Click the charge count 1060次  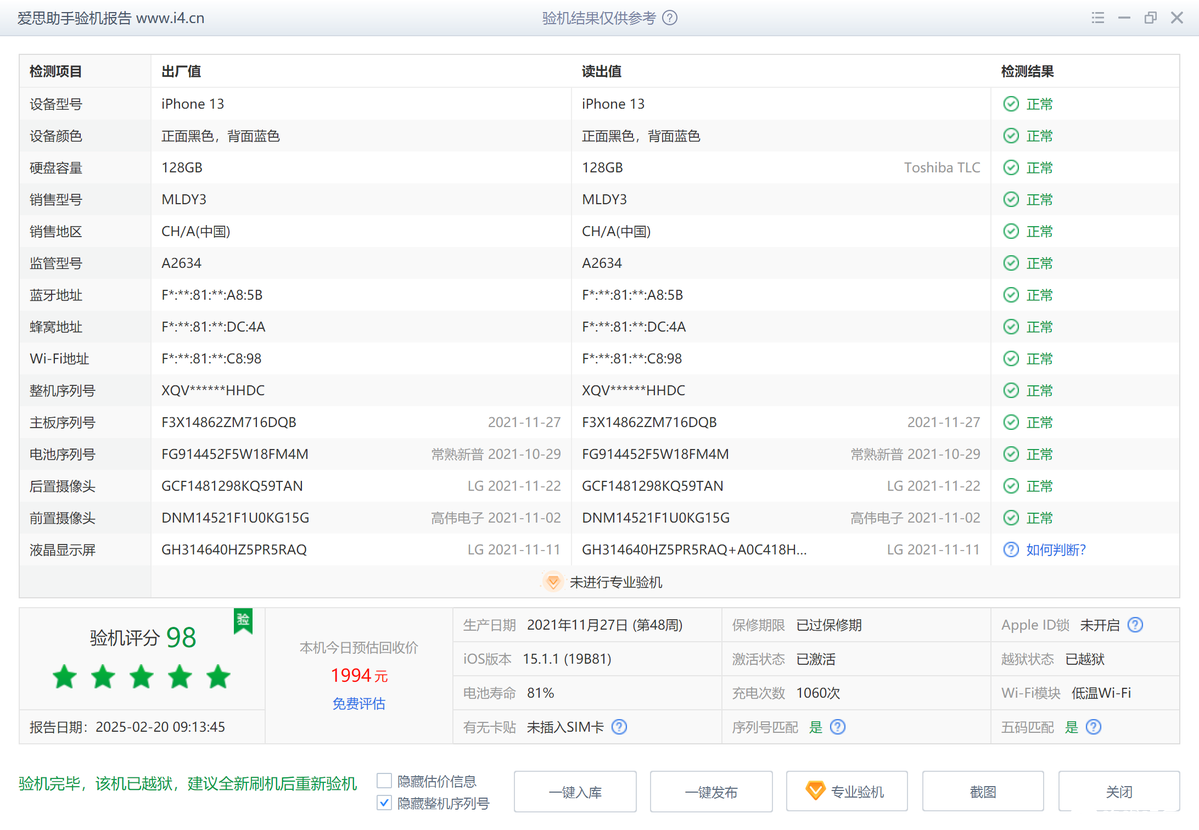818,693
